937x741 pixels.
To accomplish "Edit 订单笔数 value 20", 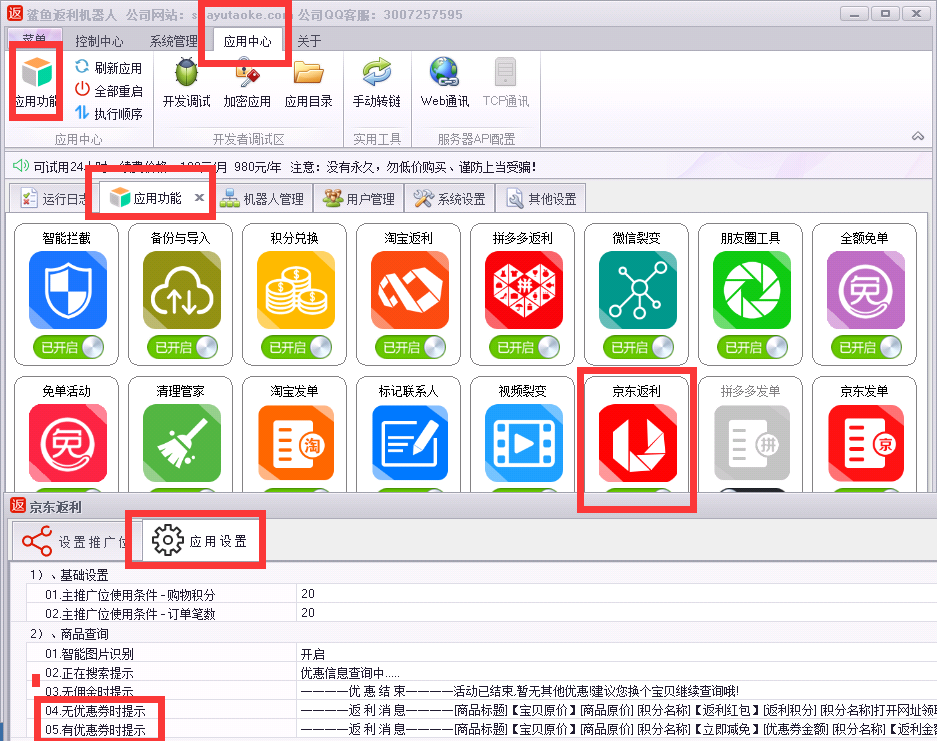I will tap(616, 613).
